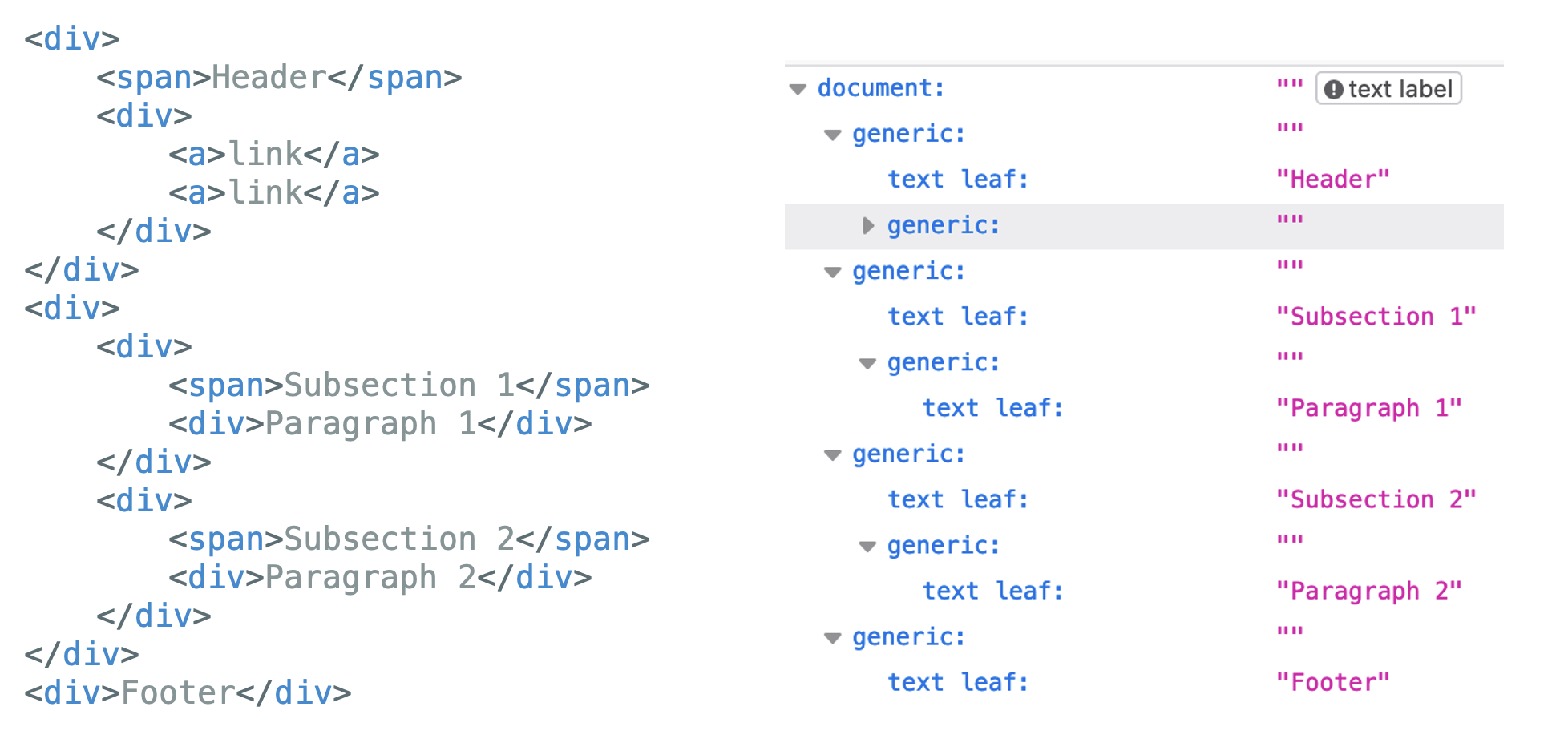This screenshot has height=747, width=1568.
Task: Click the Footer div line in HTML code
Action: pyautogui.click(x=188, y=693)
